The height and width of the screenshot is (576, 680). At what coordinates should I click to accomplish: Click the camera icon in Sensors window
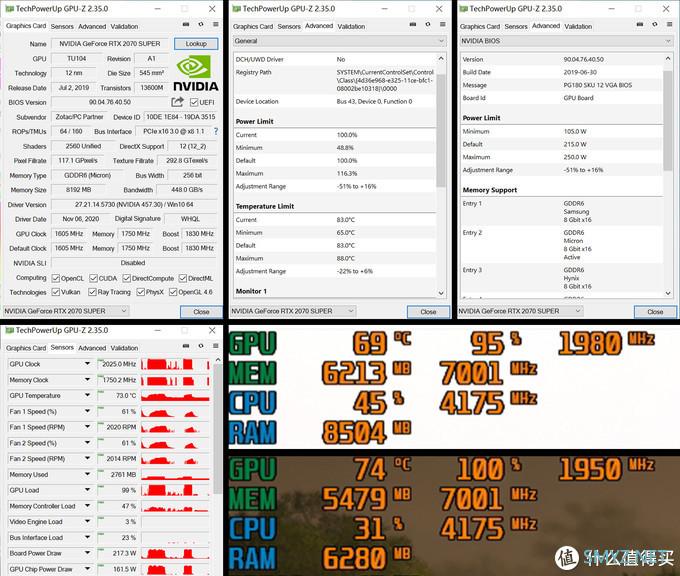point(186,346)
